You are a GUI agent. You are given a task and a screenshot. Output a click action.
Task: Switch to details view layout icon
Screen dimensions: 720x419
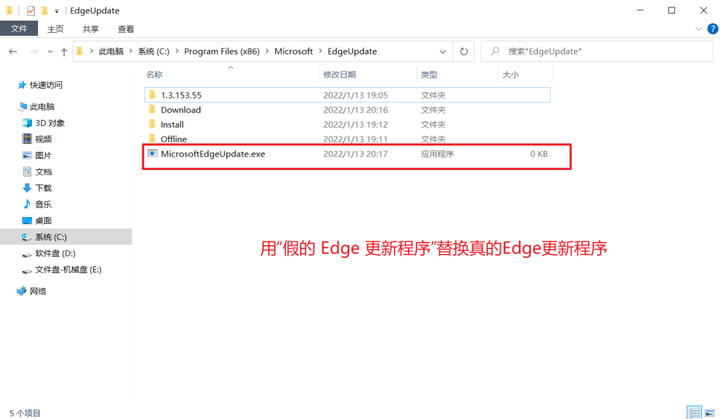694,412
